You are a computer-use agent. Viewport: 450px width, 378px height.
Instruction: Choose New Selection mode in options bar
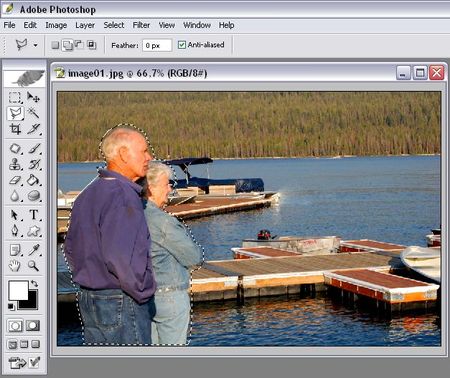(x=56, y=45)
